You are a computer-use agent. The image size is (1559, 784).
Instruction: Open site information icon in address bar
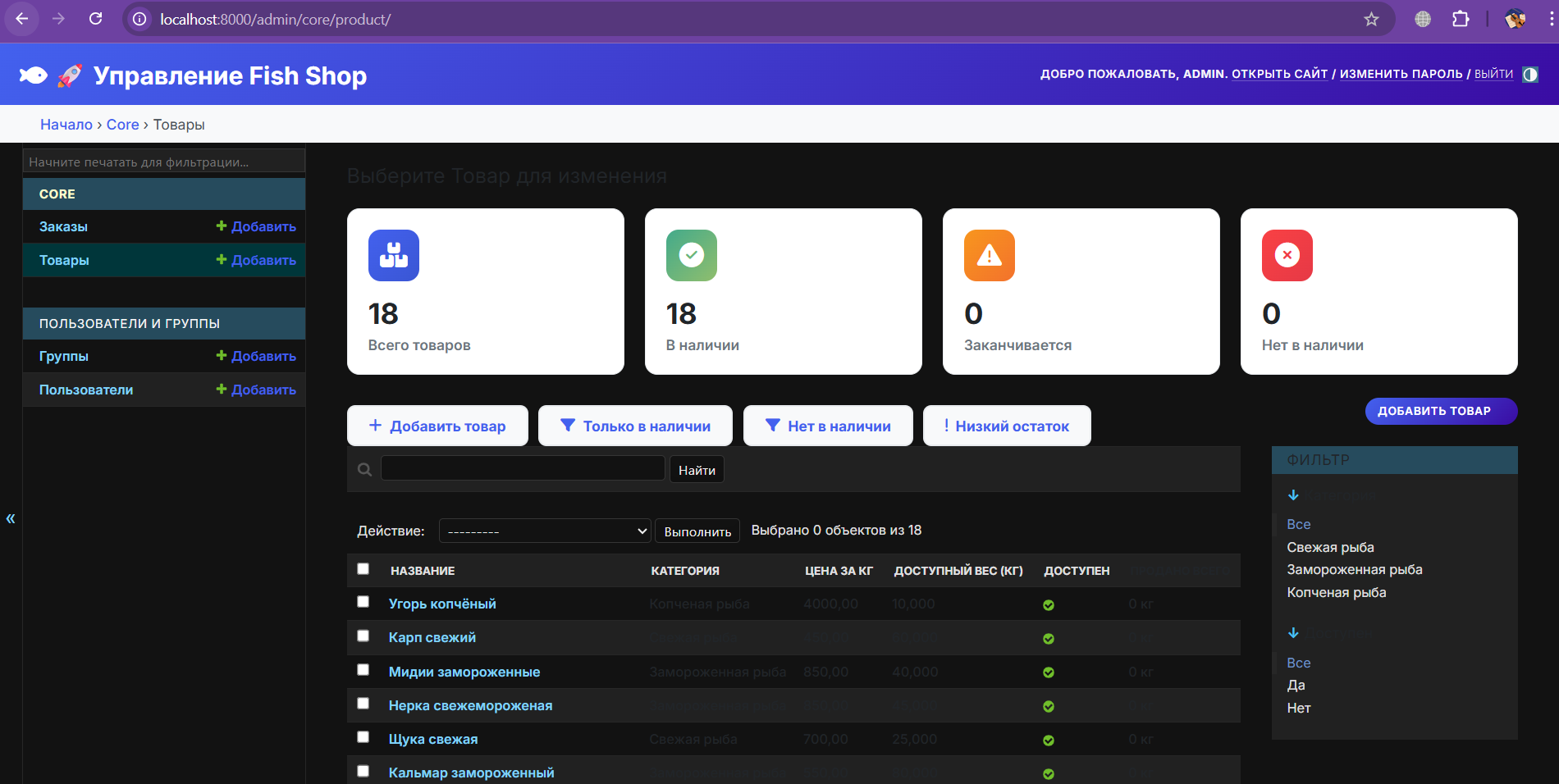tap(140, 19)
